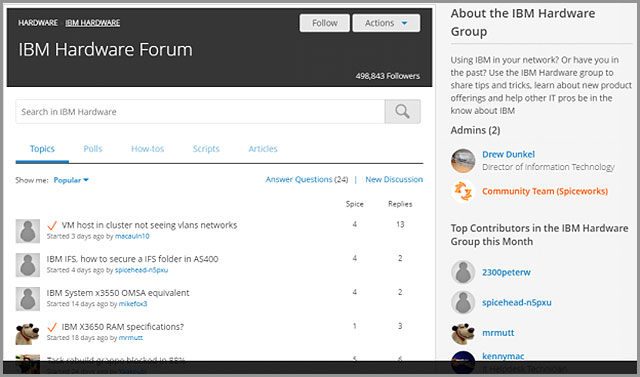640x377 pixels.
Task: Go to HARDWARE breadcrumb
Action: tap(38, 23)
